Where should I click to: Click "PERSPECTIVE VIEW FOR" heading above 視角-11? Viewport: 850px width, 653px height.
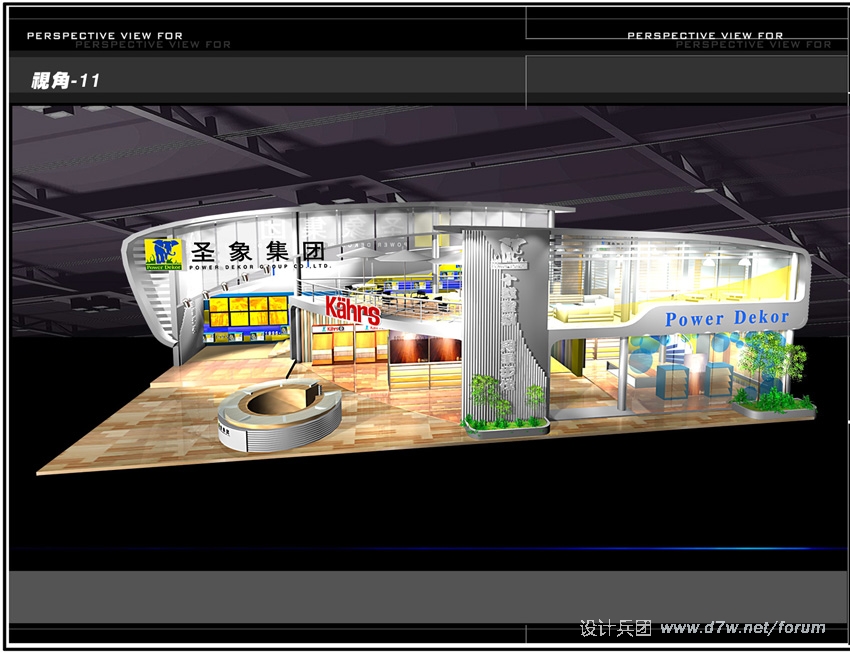coord(105,36)
